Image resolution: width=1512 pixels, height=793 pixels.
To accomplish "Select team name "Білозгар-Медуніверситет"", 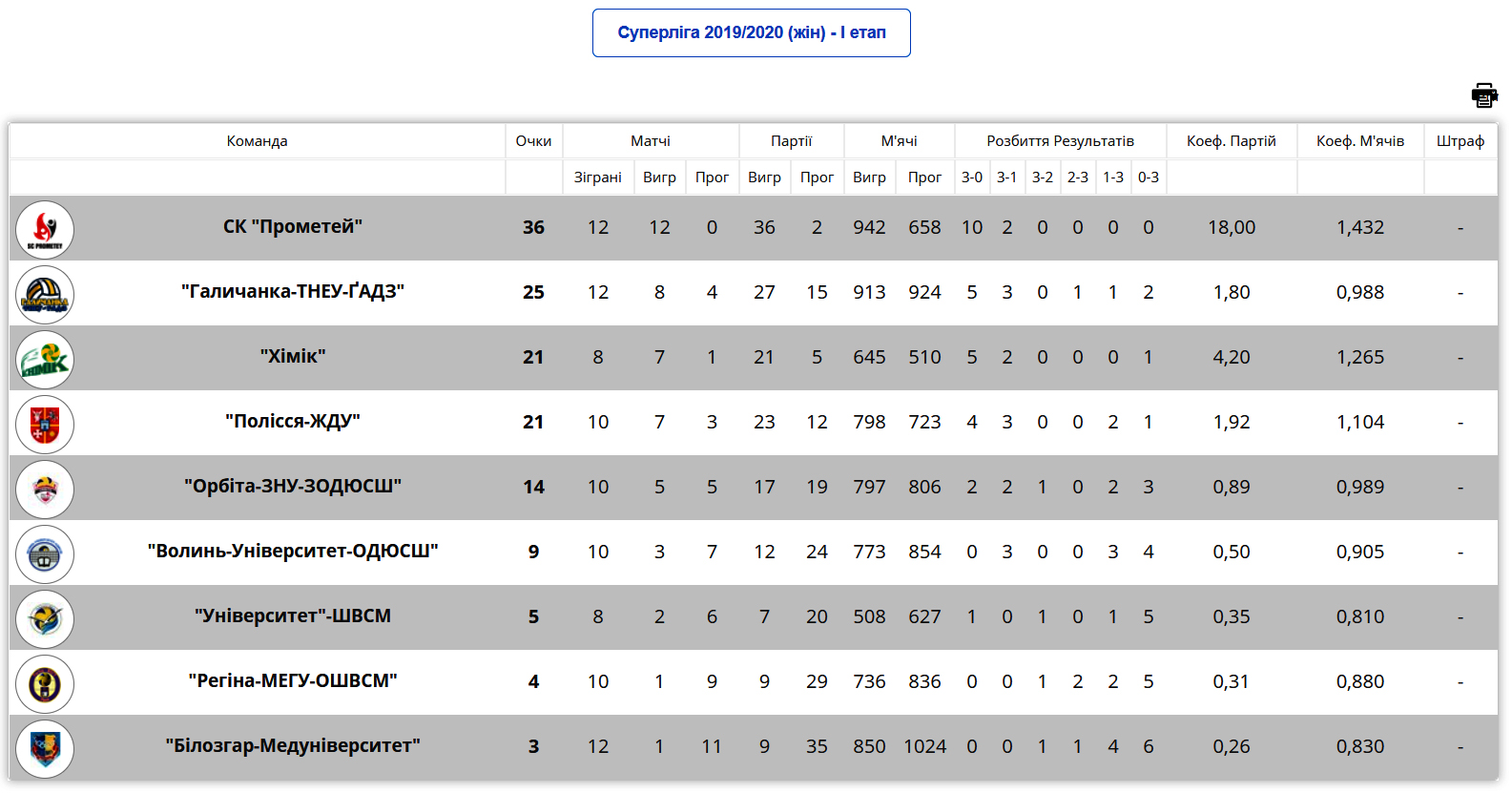I will click(293, 746).
